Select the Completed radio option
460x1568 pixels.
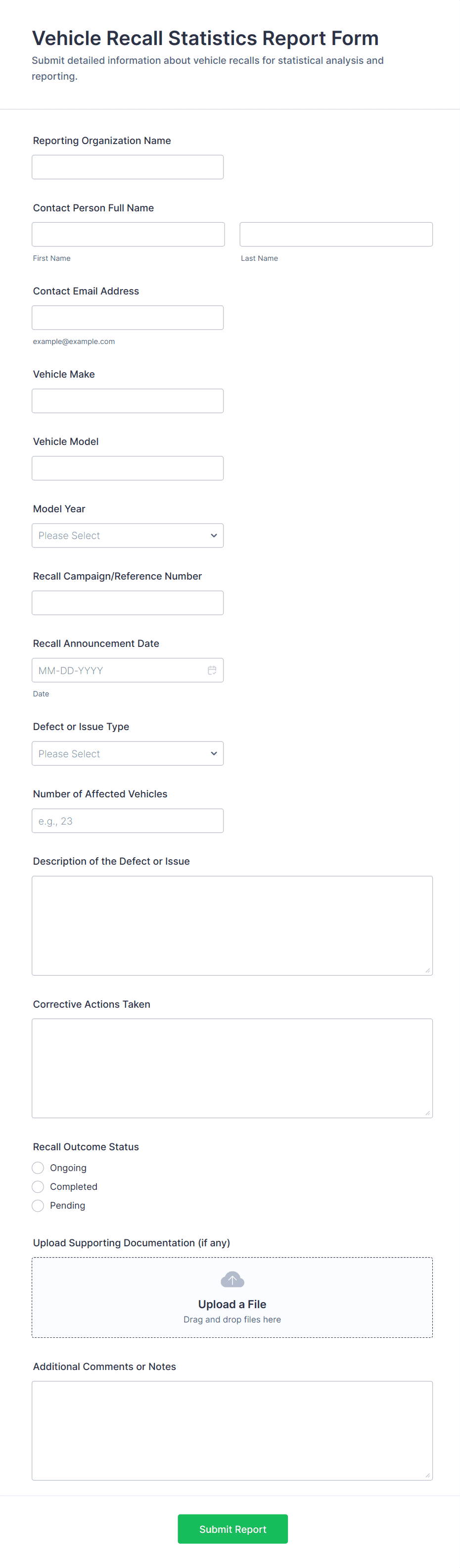(x=38, y=1186)
